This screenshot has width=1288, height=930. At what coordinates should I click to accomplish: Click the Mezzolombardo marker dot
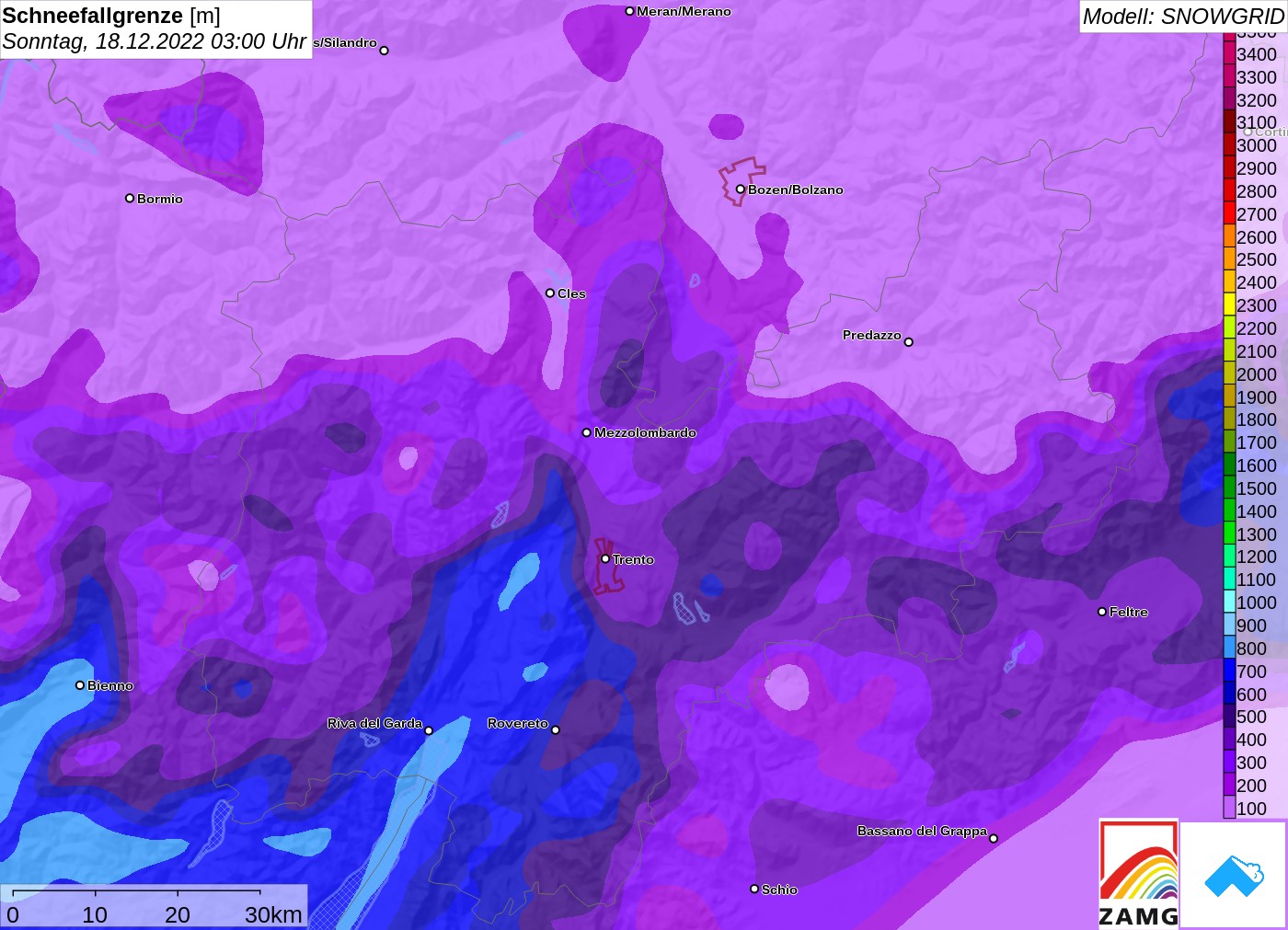587,432
